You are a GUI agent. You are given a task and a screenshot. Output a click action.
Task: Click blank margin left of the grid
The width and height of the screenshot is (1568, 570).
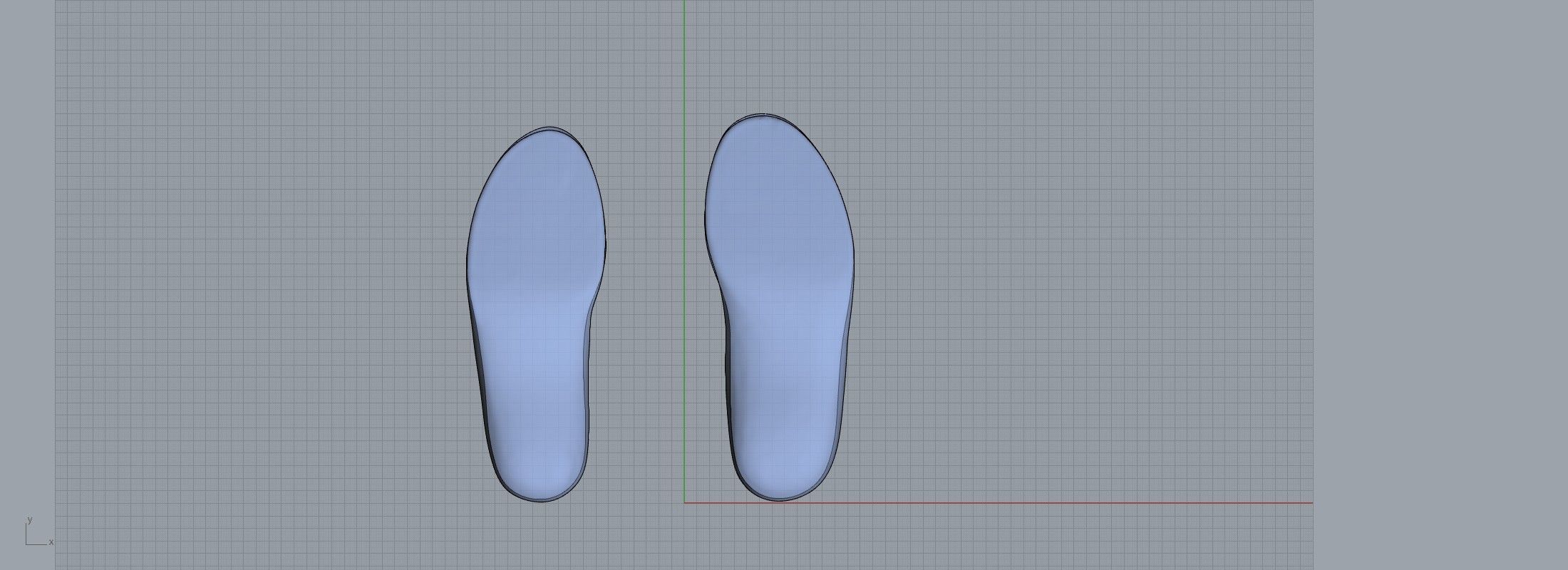pos(27,285)
